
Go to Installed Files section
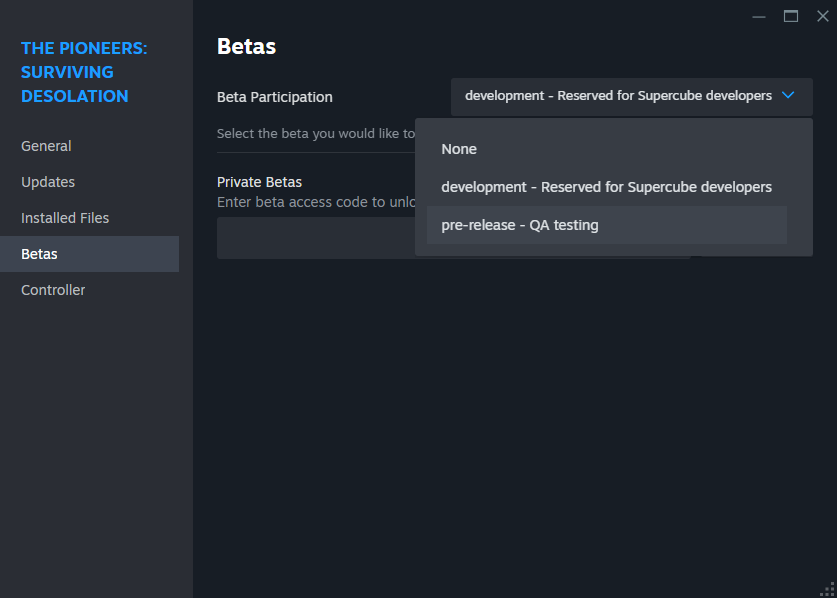[65, 218]
